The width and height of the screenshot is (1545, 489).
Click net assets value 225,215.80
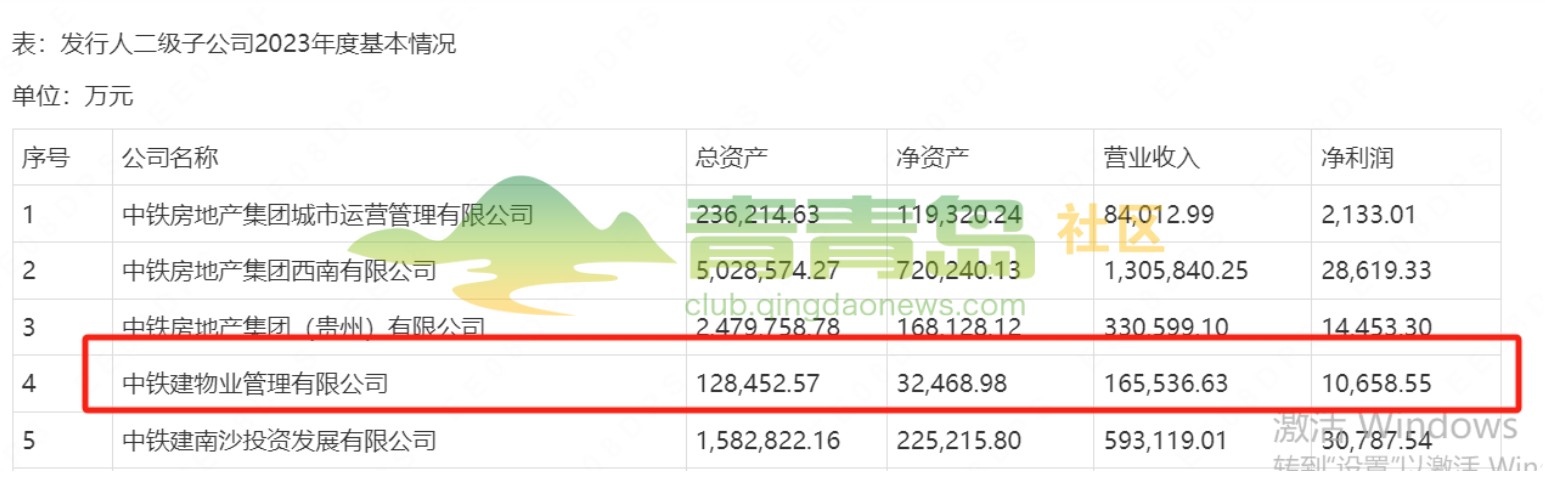point(960,439)
